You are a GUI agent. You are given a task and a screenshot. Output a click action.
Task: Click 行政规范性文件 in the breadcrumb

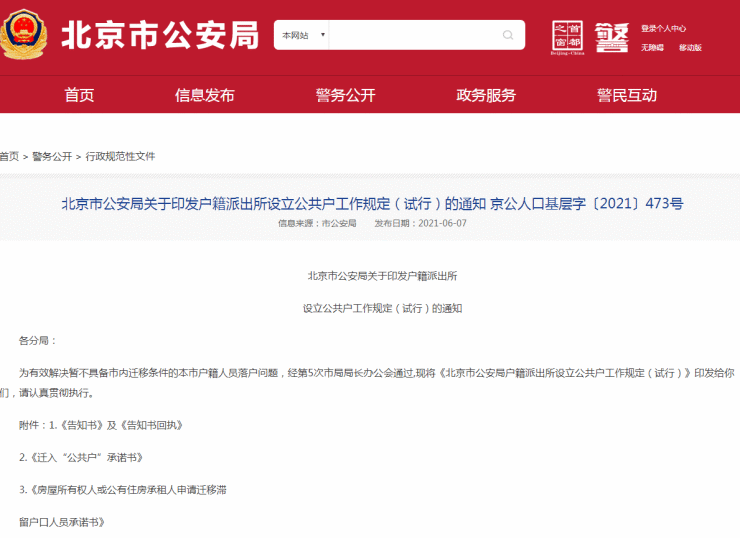click(x=120, y=156)
